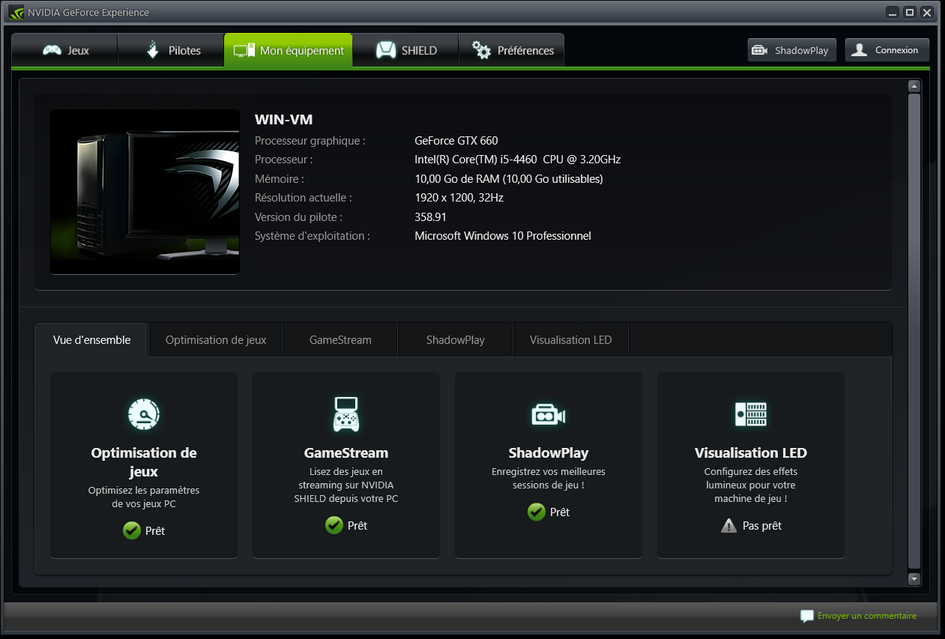Click the scrollbar up arrow
Screen dimensions: 945x639
coord(914,86)
